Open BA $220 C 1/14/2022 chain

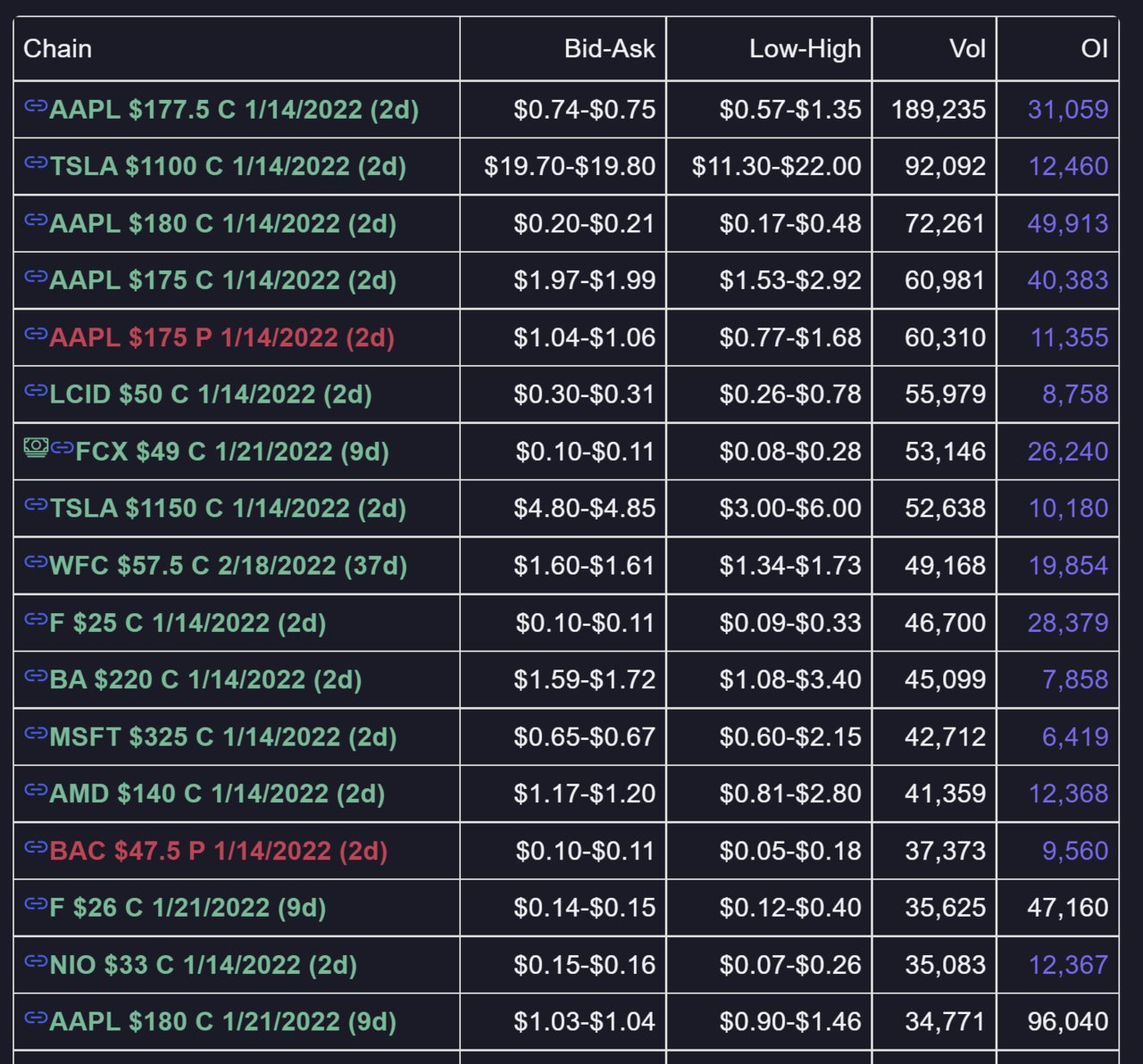coord(205,680)
